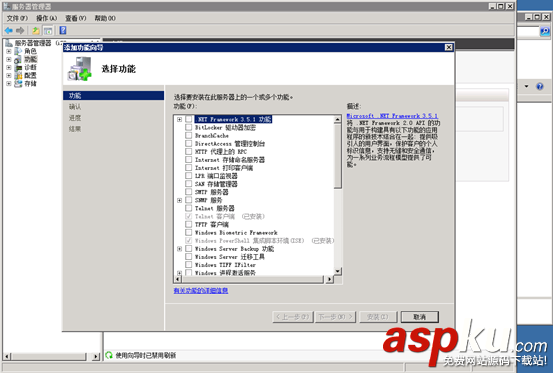Image resolution: width=553 pixels, height=373 pixels.
Task: Select the 功能 wizard step
Action: [x=113, y=96]
